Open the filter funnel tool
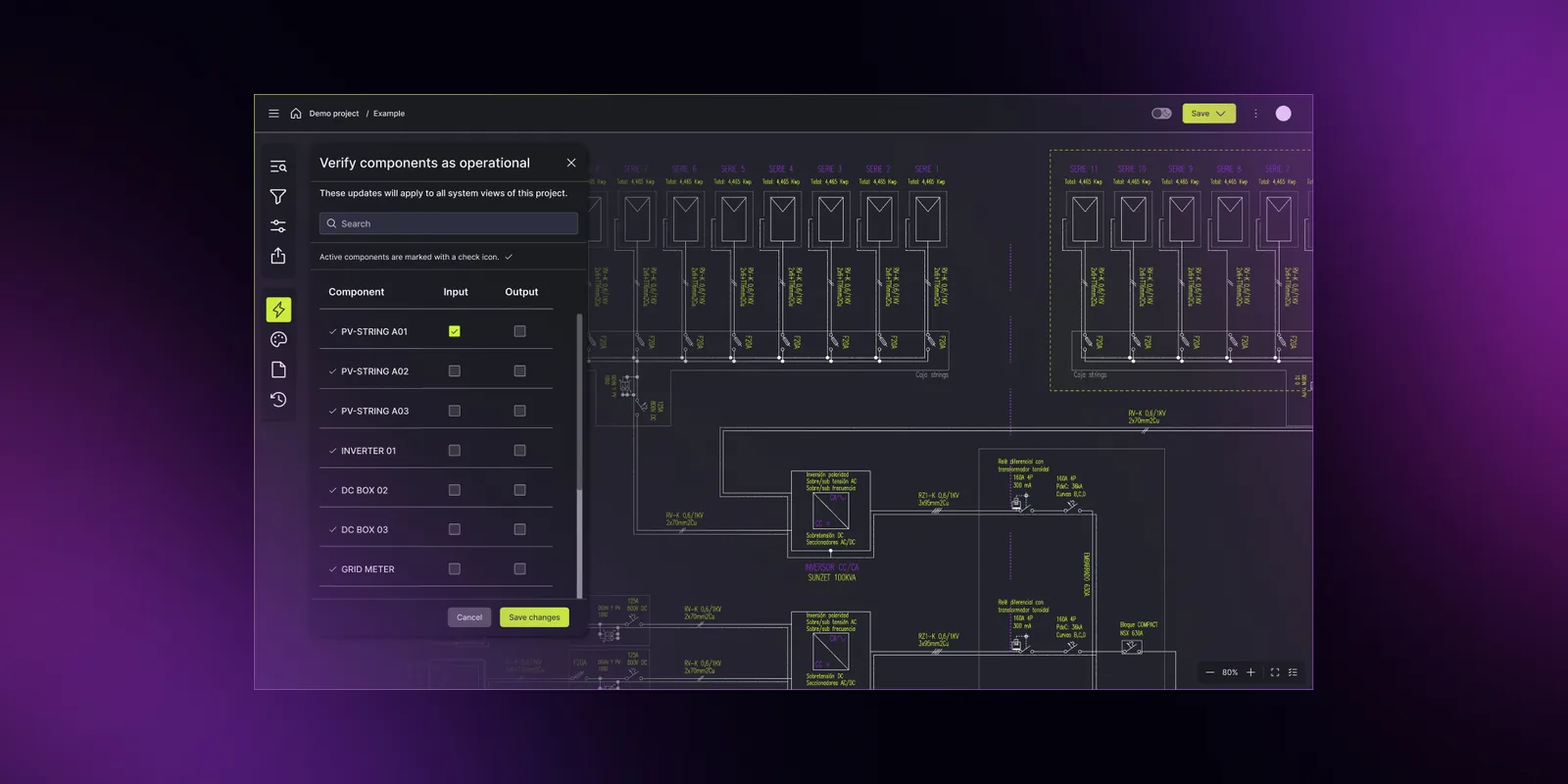The width and height of the screenshot is (1568, 784). tap(278, 197)
